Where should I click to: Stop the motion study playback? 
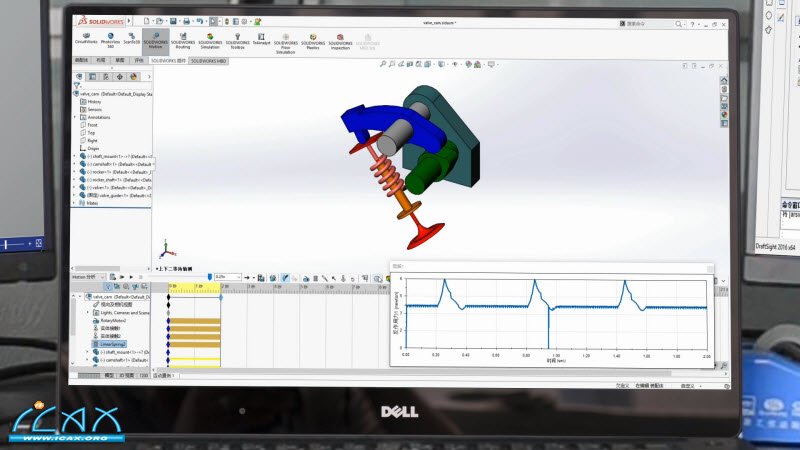click(x=141, y=277)
